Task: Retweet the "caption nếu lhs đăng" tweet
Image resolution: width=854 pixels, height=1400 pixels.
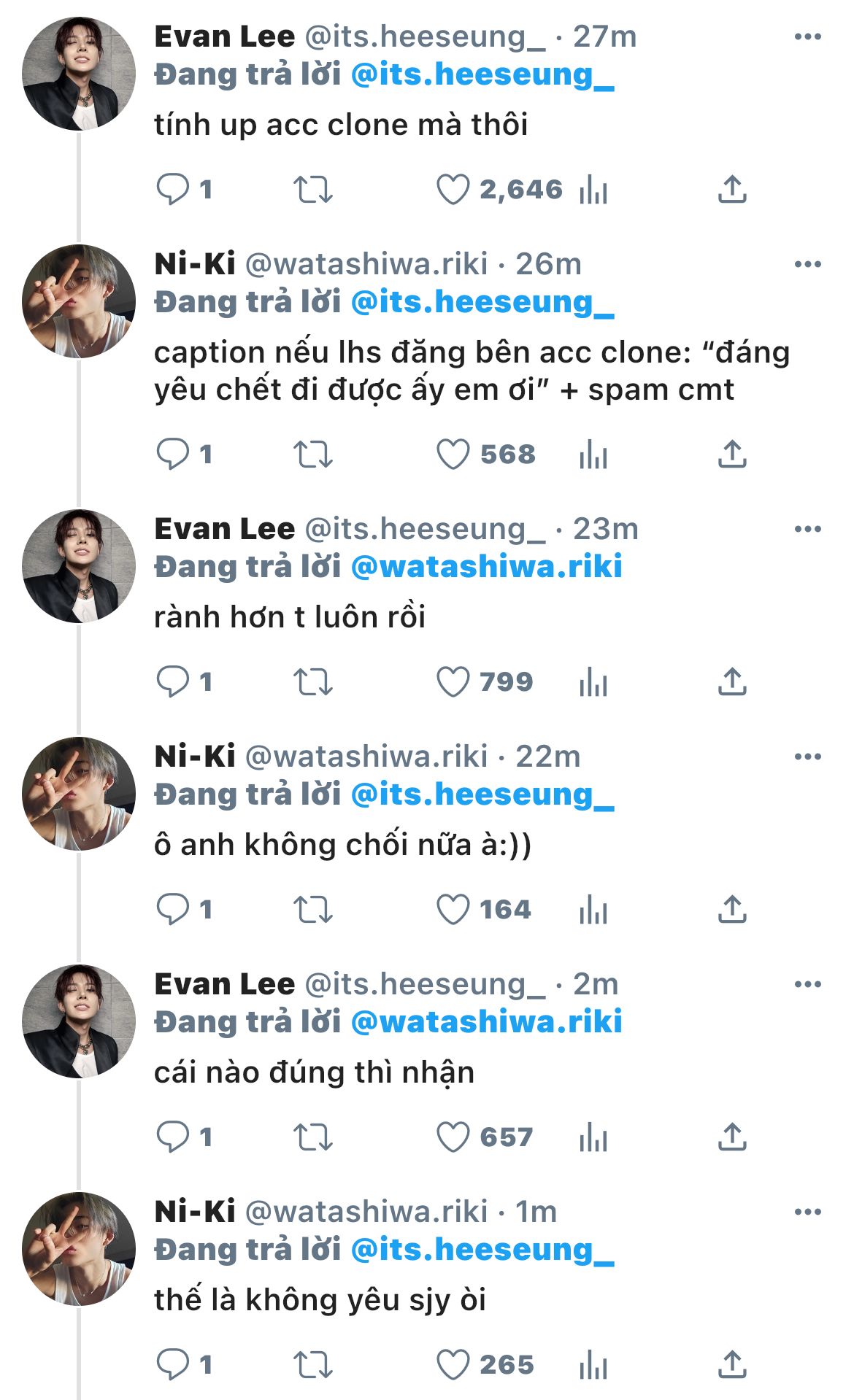Action: click(x=313, y=455)
